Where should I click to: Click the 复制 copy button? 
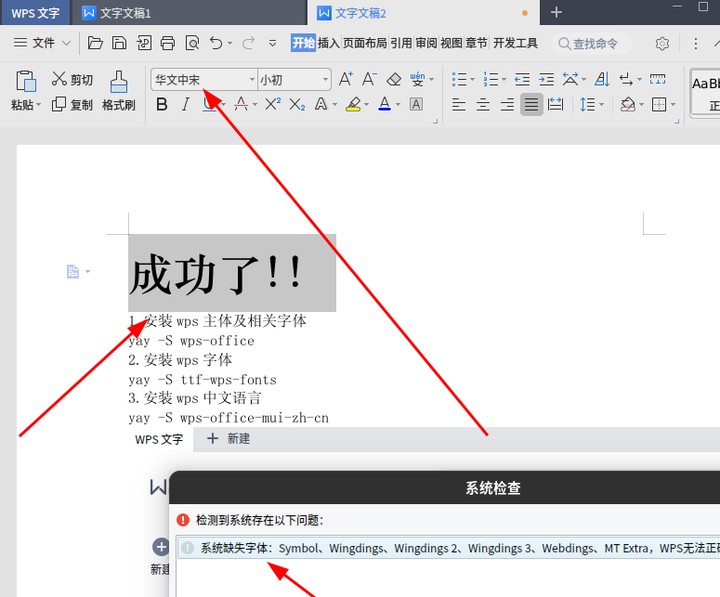(x=72, y=105)
